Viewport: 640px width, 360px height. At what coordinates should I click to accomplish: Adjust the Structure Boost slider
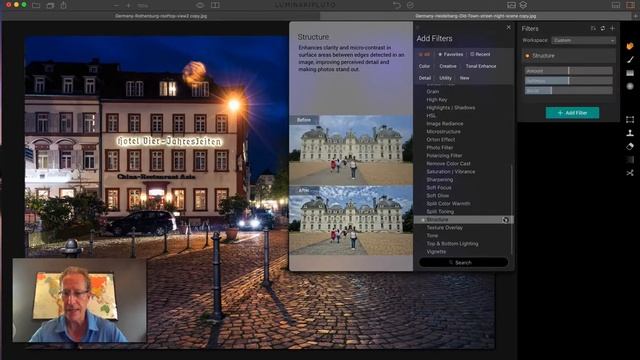coord(569,91)
